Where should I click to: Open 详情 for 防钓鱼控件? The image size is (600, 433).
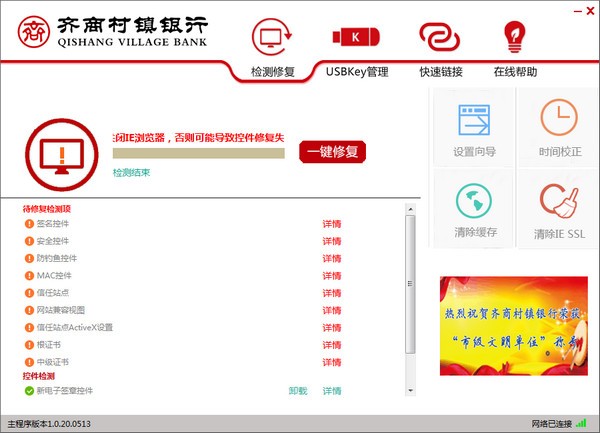331,258
